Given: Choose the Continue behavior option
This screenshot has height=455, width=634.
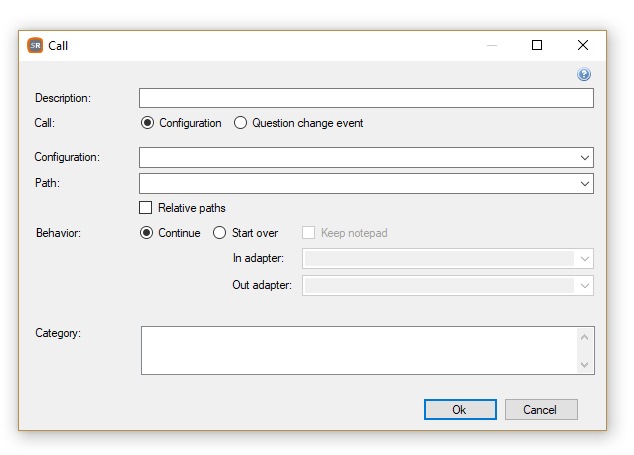Looking at the screenshot, I should click(146, 233).
